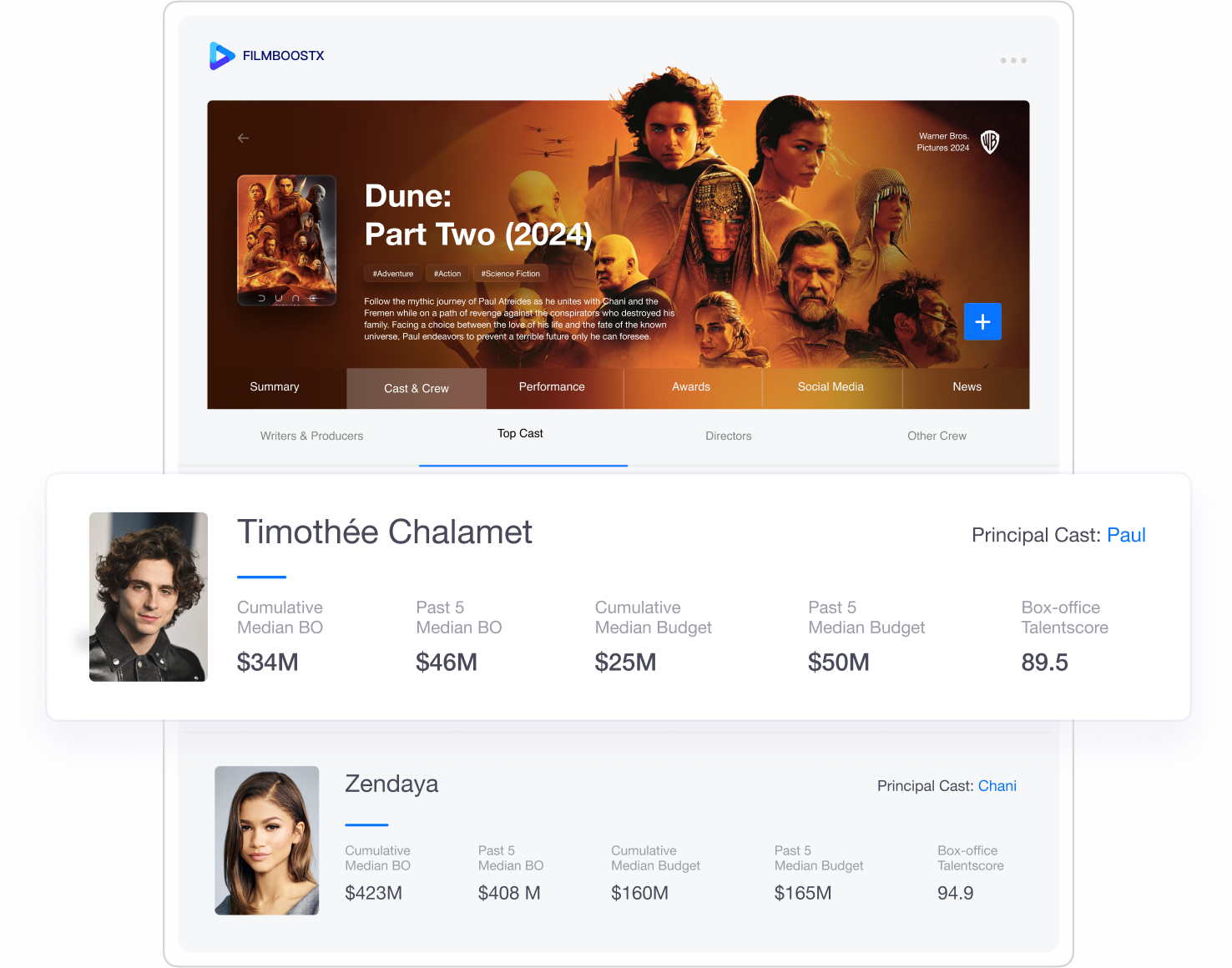This screenshot has height=968, width=1232.
Task: Open the News tab
Action: click(967, 387)
